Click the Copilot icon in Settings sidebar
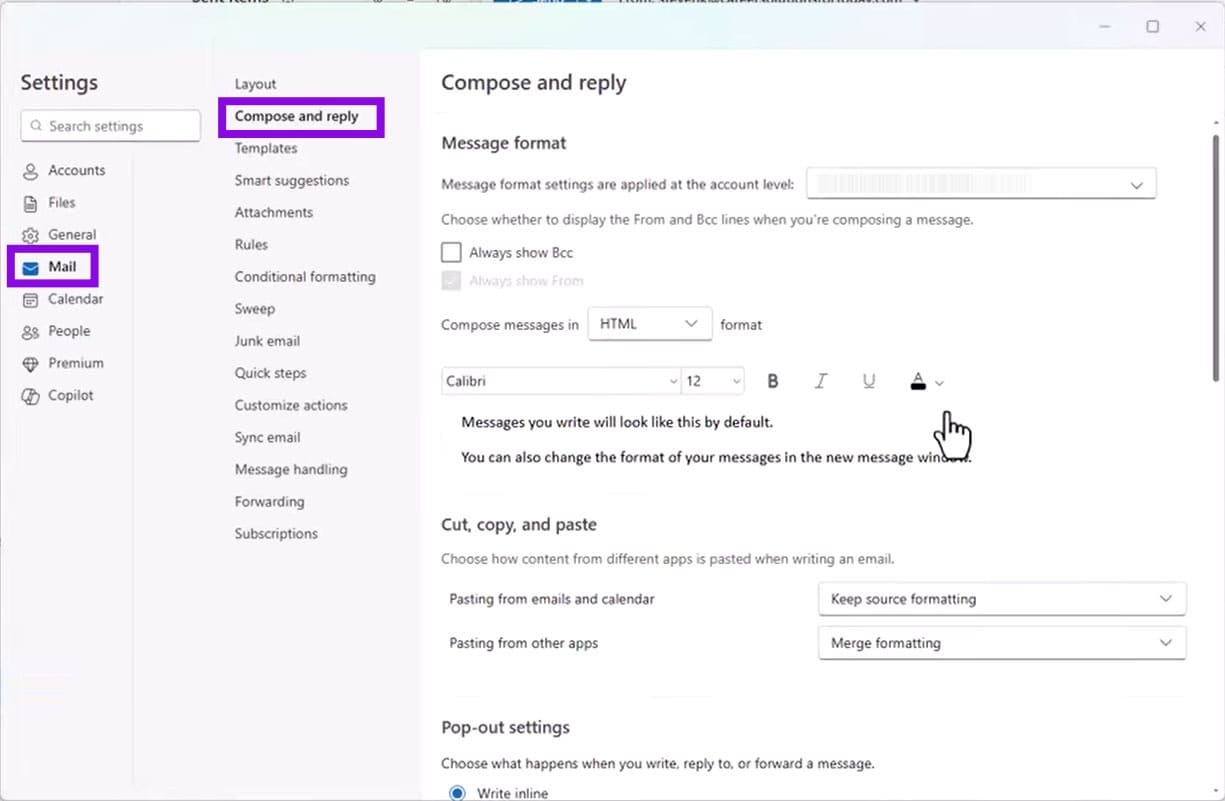 pos(30,395)
